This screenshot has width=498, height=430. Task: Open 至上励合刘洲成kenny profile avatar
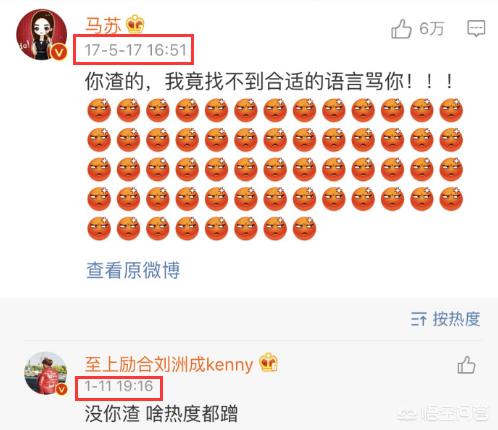pos(46,373)
